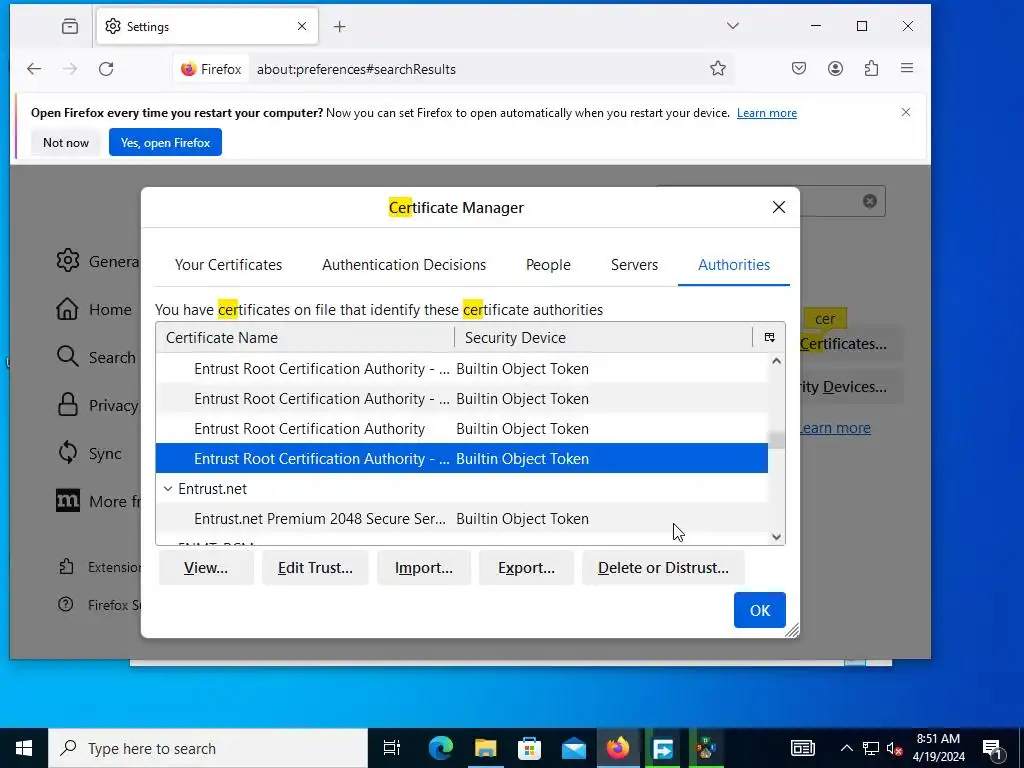Close the Settings tab

tap(302, 26)
